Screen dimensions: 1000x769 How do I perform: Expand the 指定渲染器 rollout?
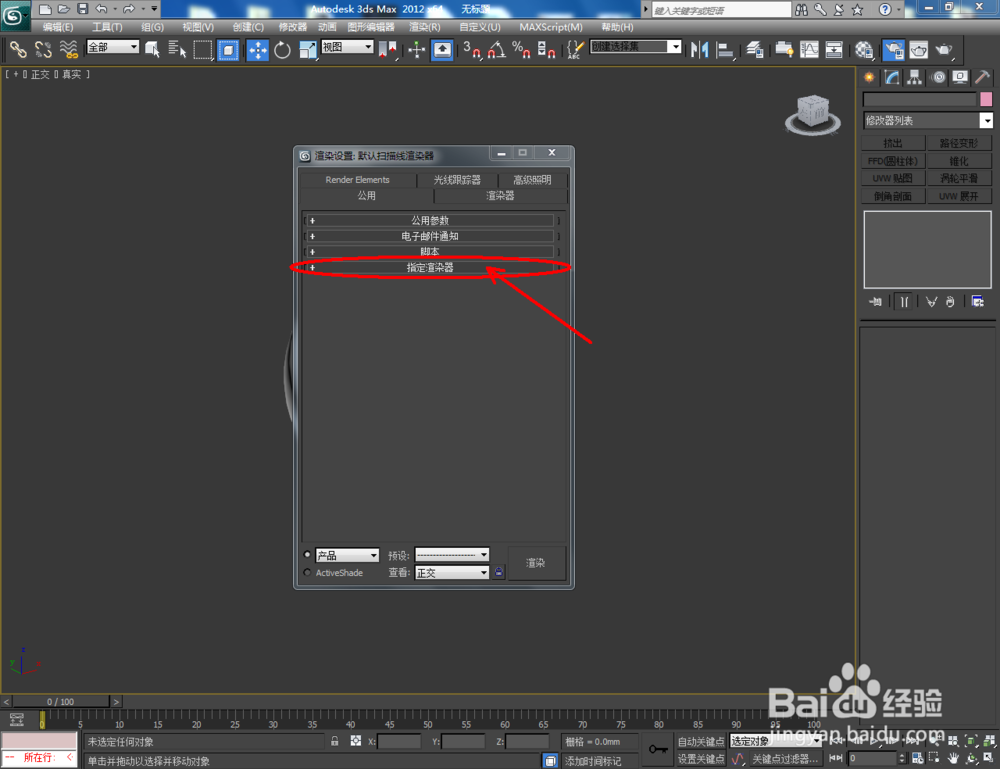tap(429, 268)
